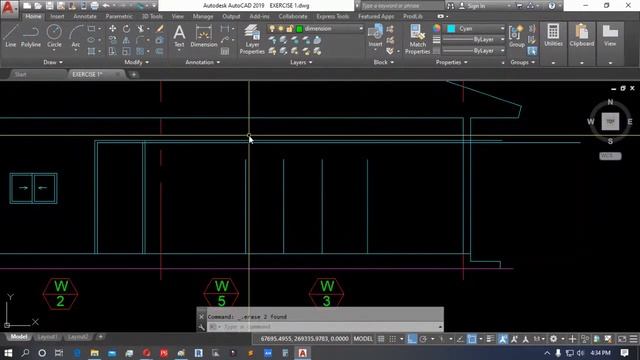Open the Express Tools ribbon tab
Screen dimensions: 640x360
pyautogui.click(x=333, y=16)
